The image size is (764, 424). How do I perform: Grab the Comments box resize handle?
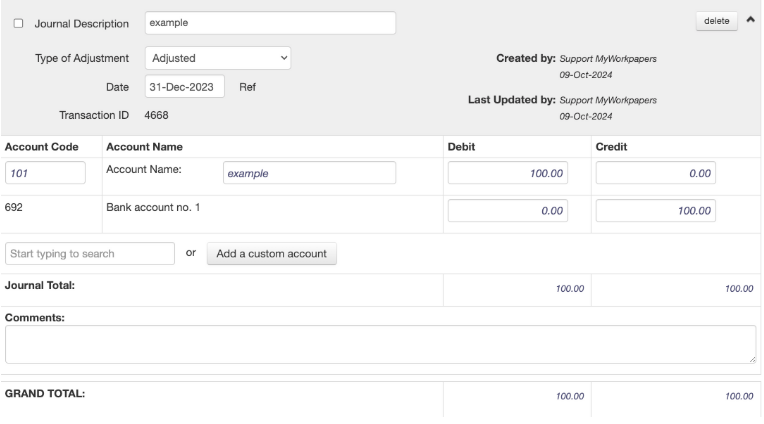(752, 358)
